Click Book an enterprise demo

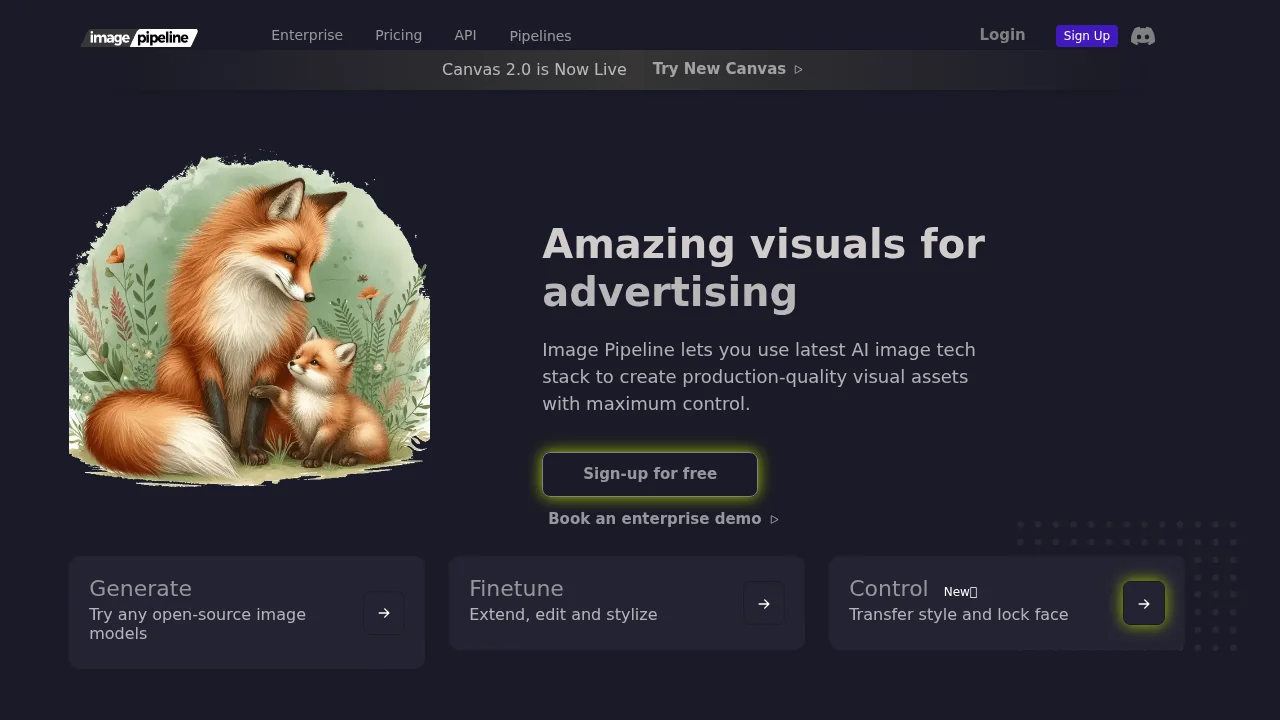point(654,518)
